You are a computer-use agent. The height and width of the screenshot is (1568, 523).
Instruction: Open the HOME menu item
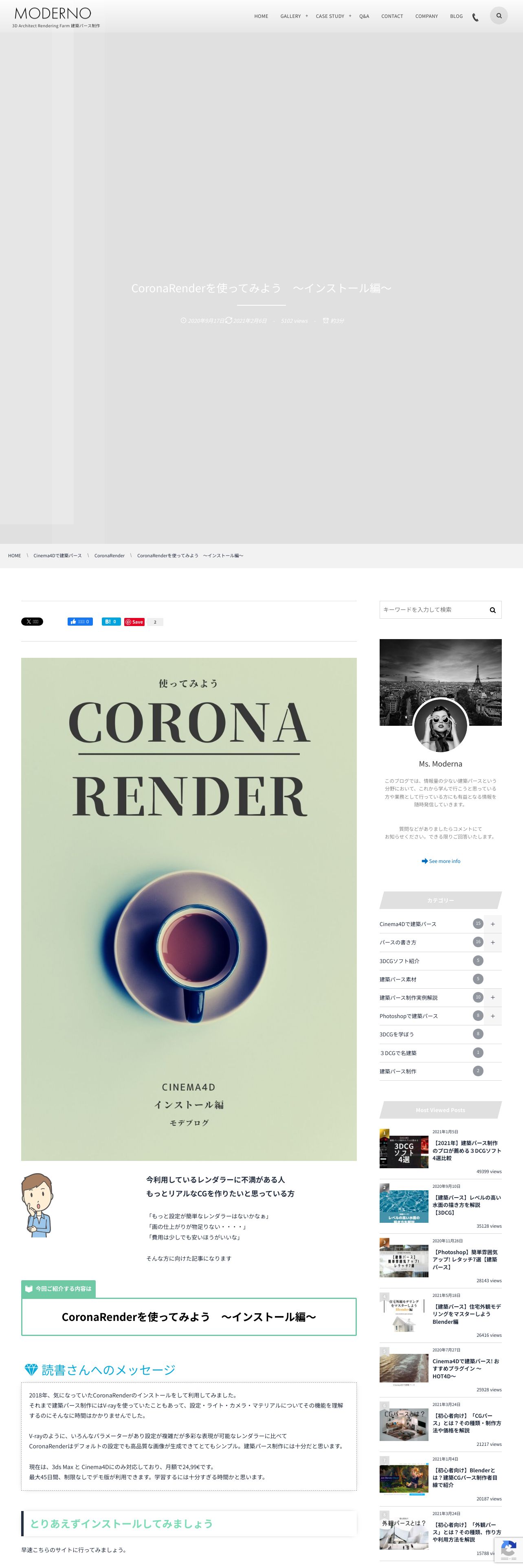(x=261, y=16)
